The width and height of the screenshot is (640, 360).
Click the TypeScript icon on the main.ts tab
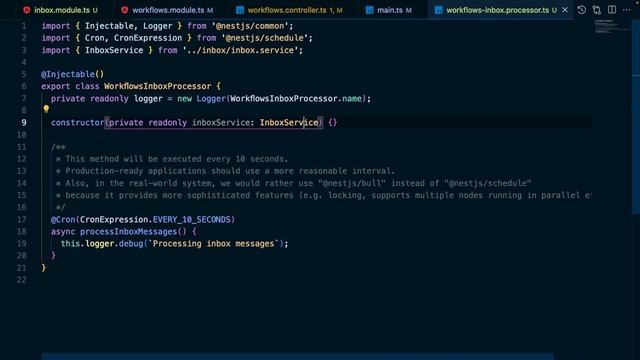pos(369,10)
